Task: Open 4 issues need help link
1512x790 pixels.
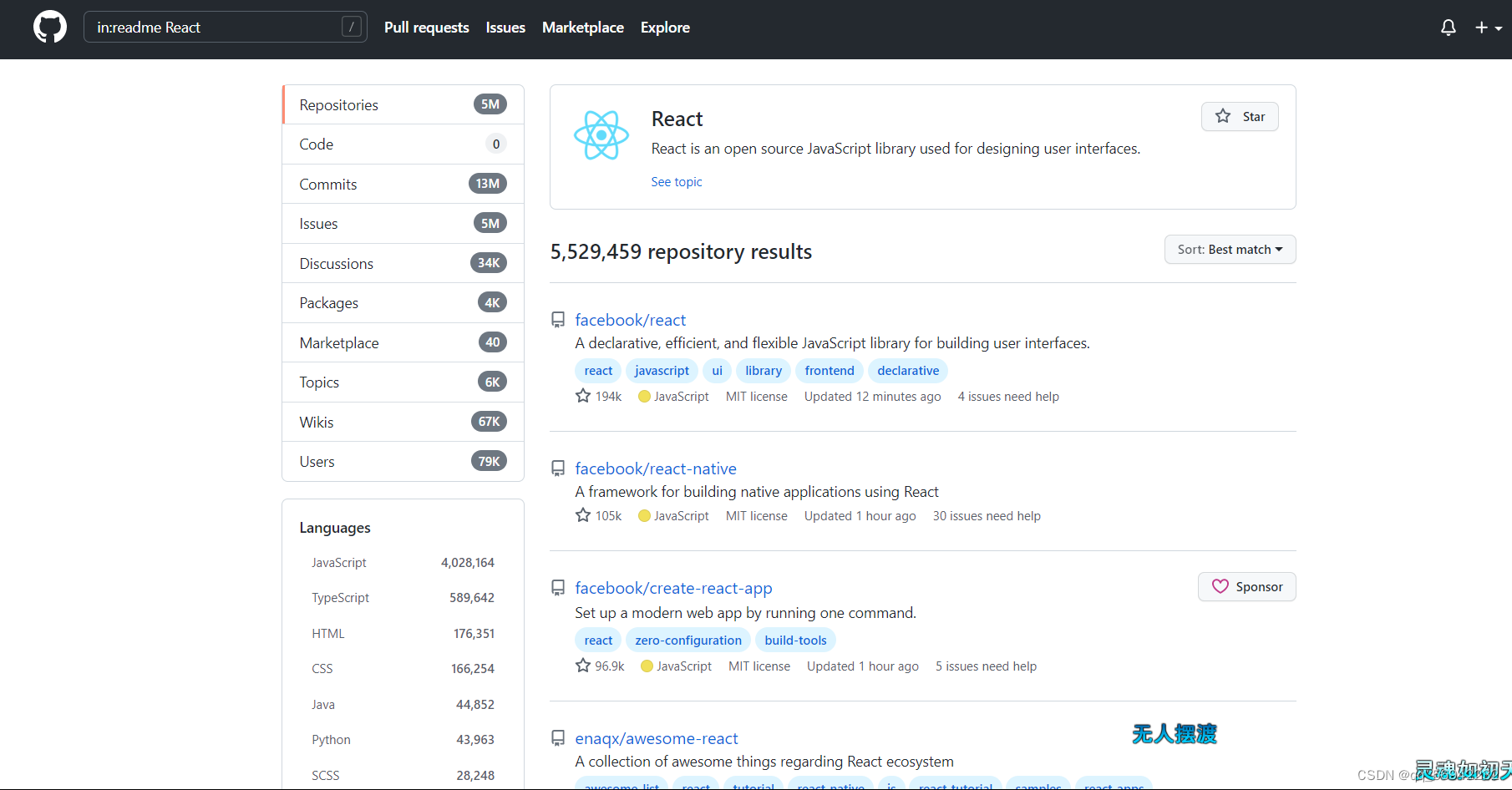Action: tap(1008, 397)
